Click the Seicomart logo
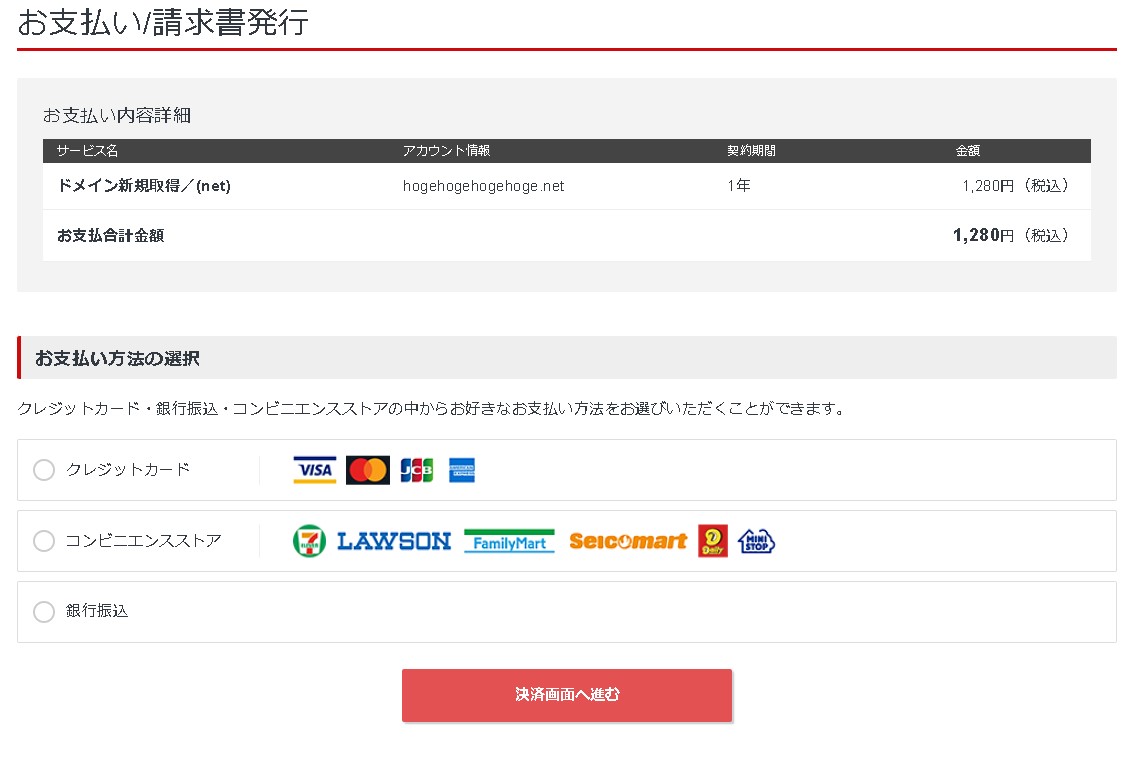 click(628, 541)
